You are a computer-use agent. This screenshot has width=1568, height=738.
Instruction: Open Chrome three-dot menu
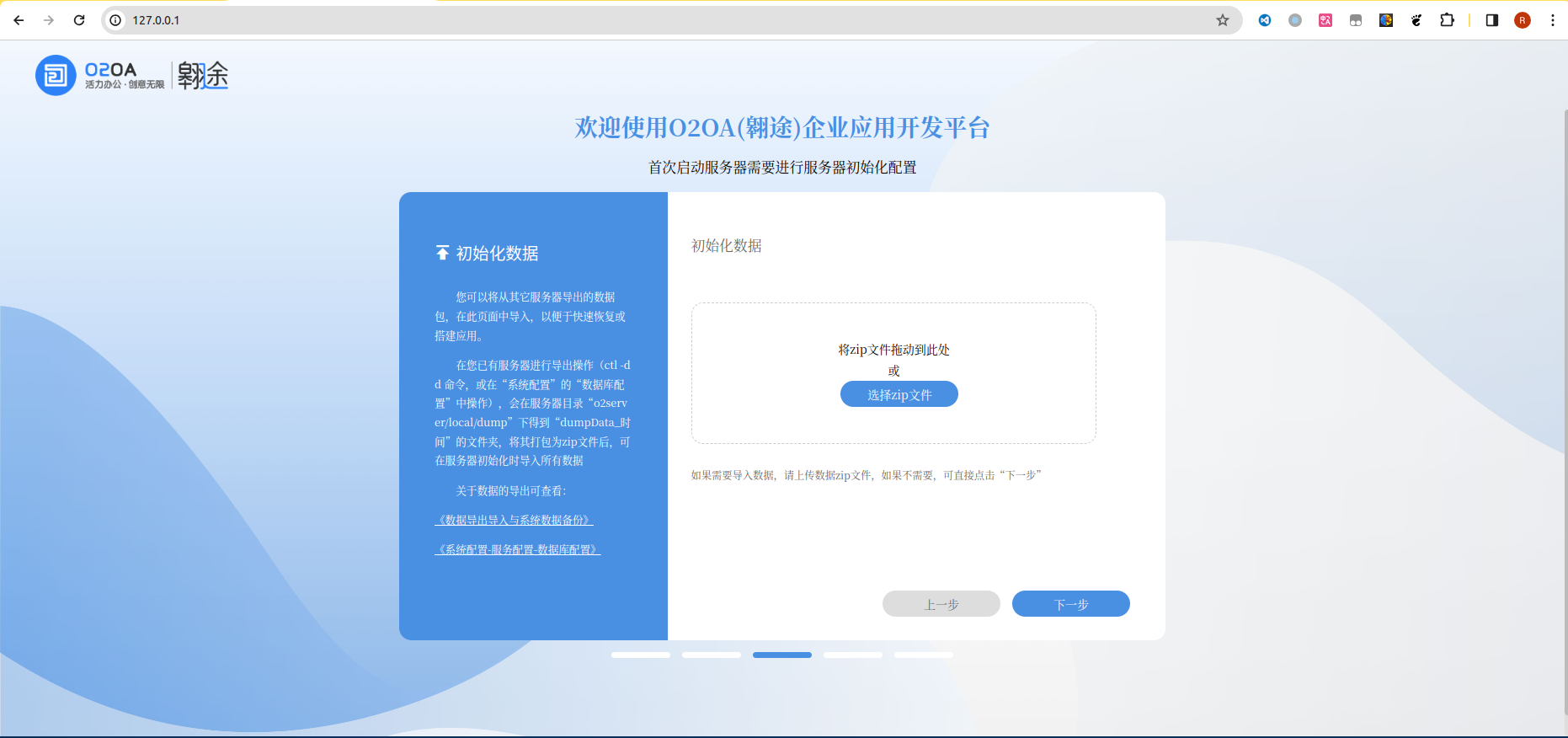(x=1552, y=20)
